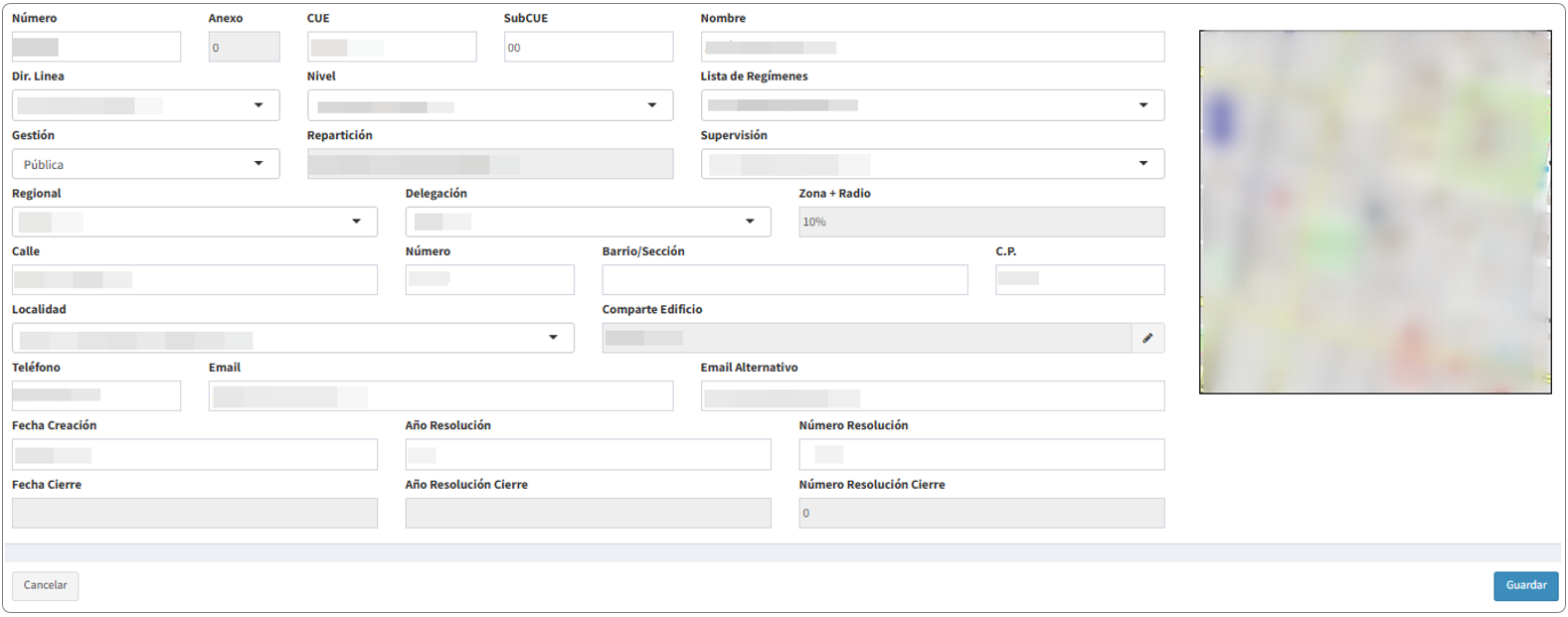Click the map thumbnail on the right
This screenshot has height=617, width=1568.
1374,212
